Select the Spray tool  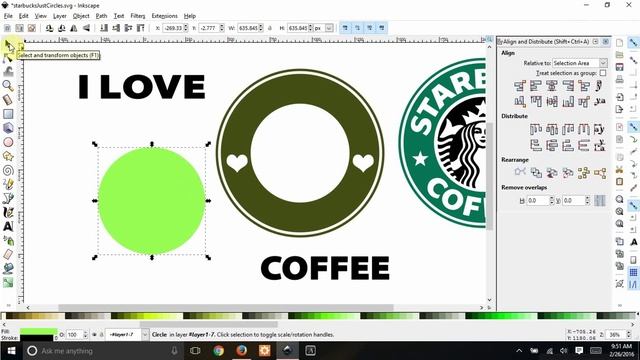click(x=8, y=240)
